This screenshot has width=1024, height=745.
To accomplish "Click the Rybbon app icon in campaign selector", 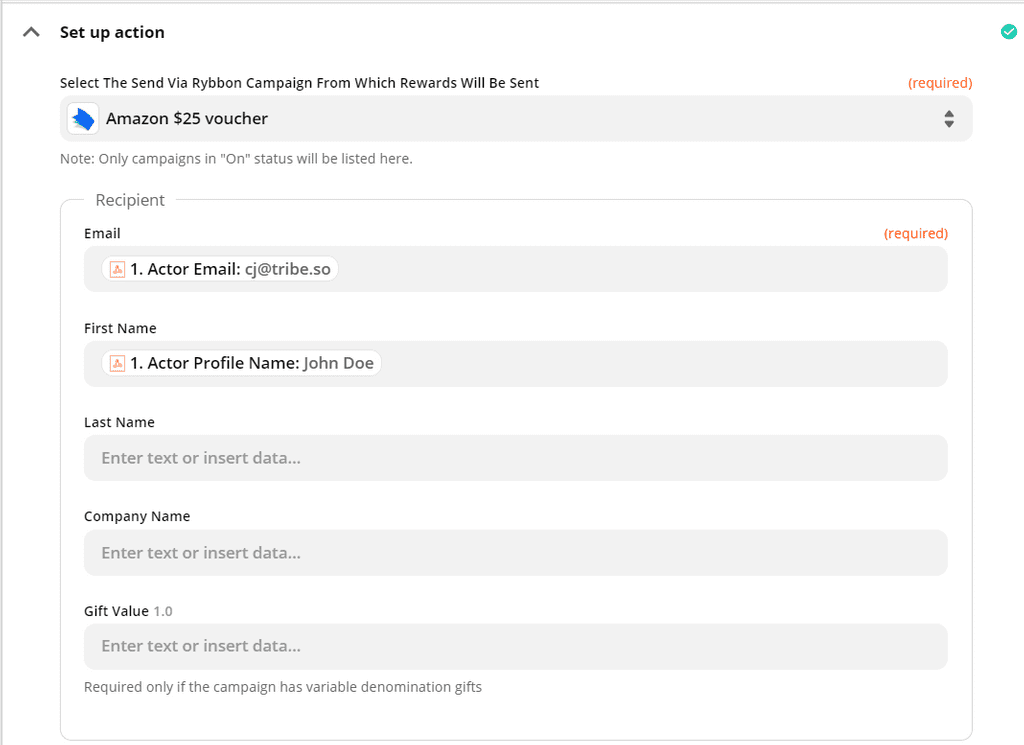I will 83,119.
